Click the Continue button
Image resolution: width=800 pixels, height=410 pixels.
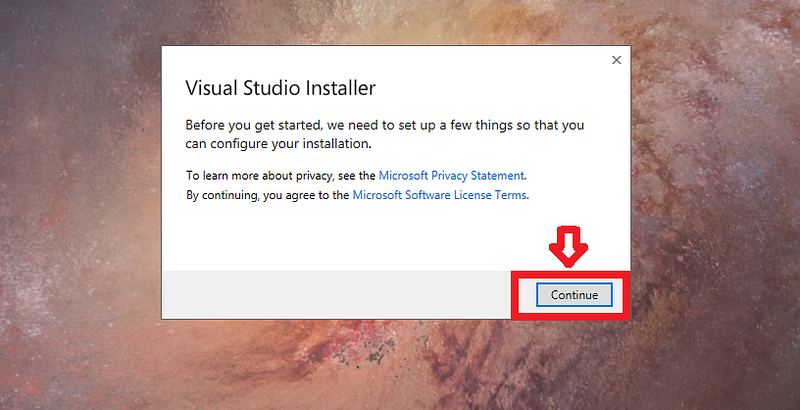[x=574, y=295]
